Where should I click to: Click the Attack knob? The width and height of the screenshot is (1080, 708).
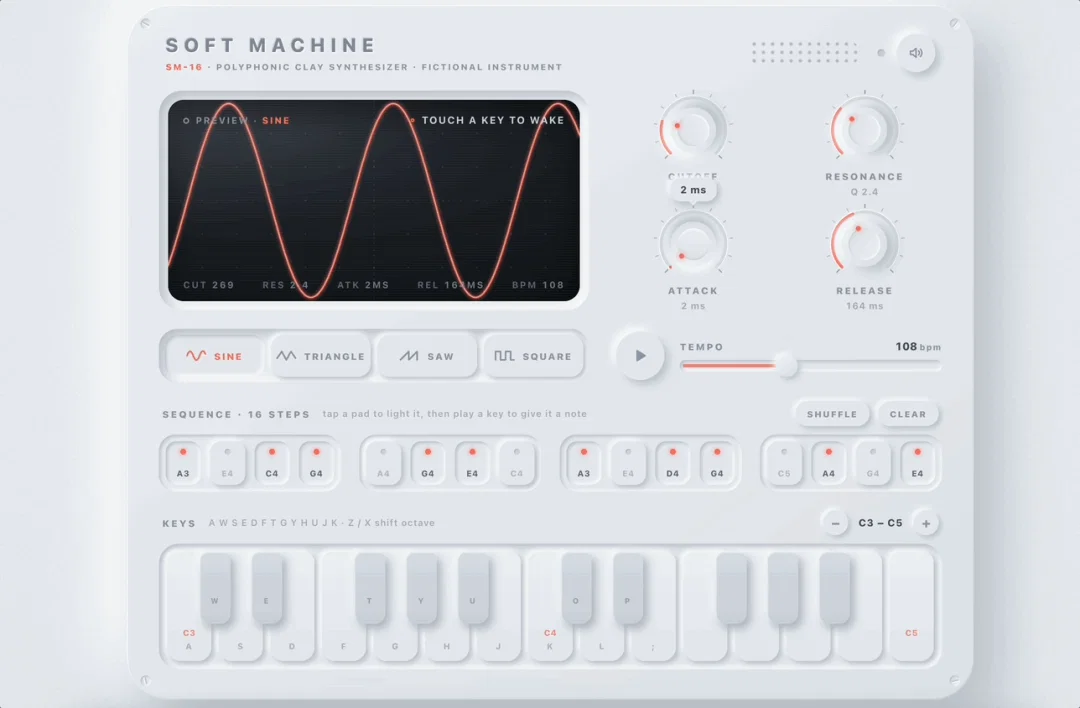[693, 243]
